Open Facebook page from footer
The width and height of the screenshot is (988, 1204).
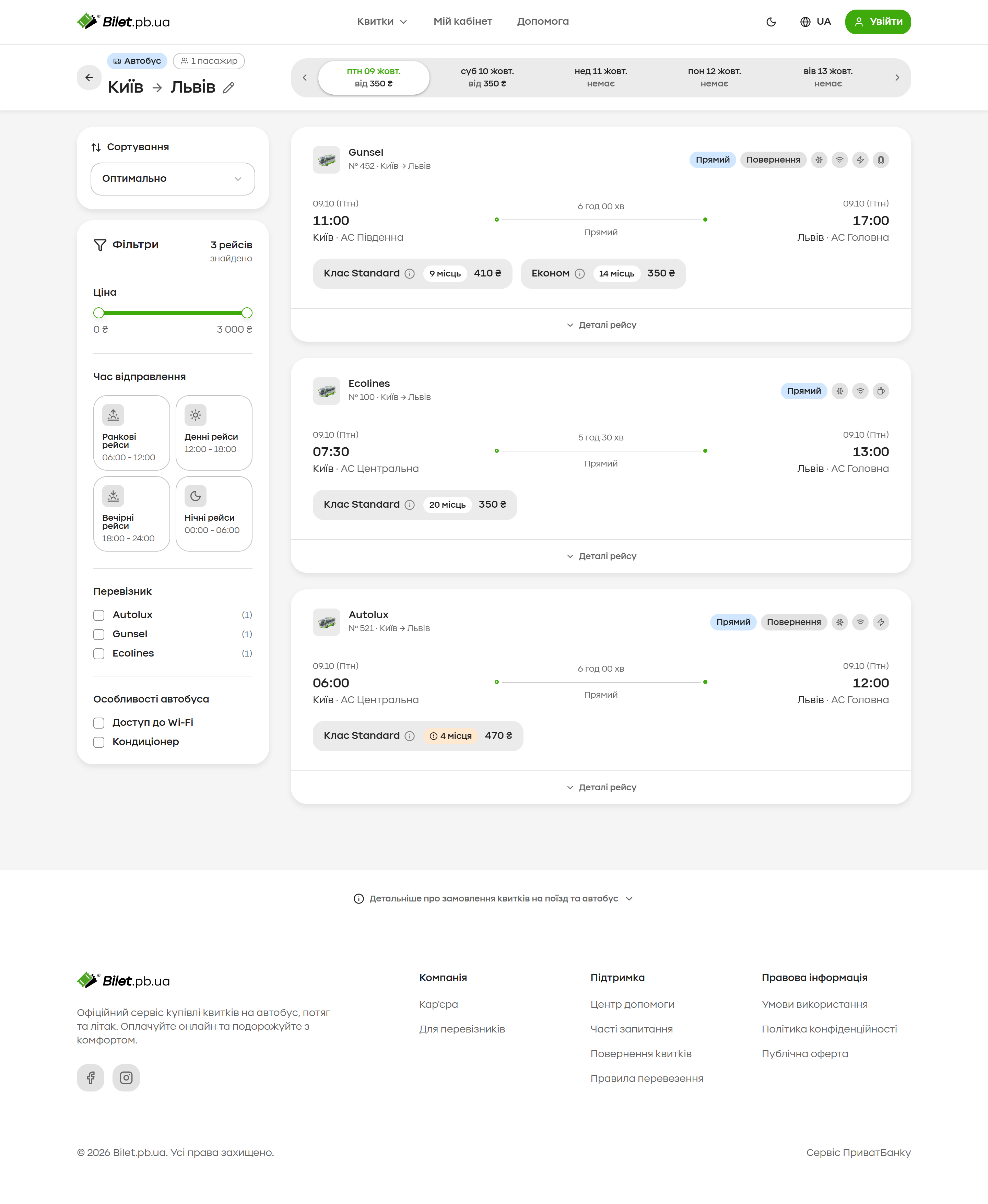[x=91, y=1078]
